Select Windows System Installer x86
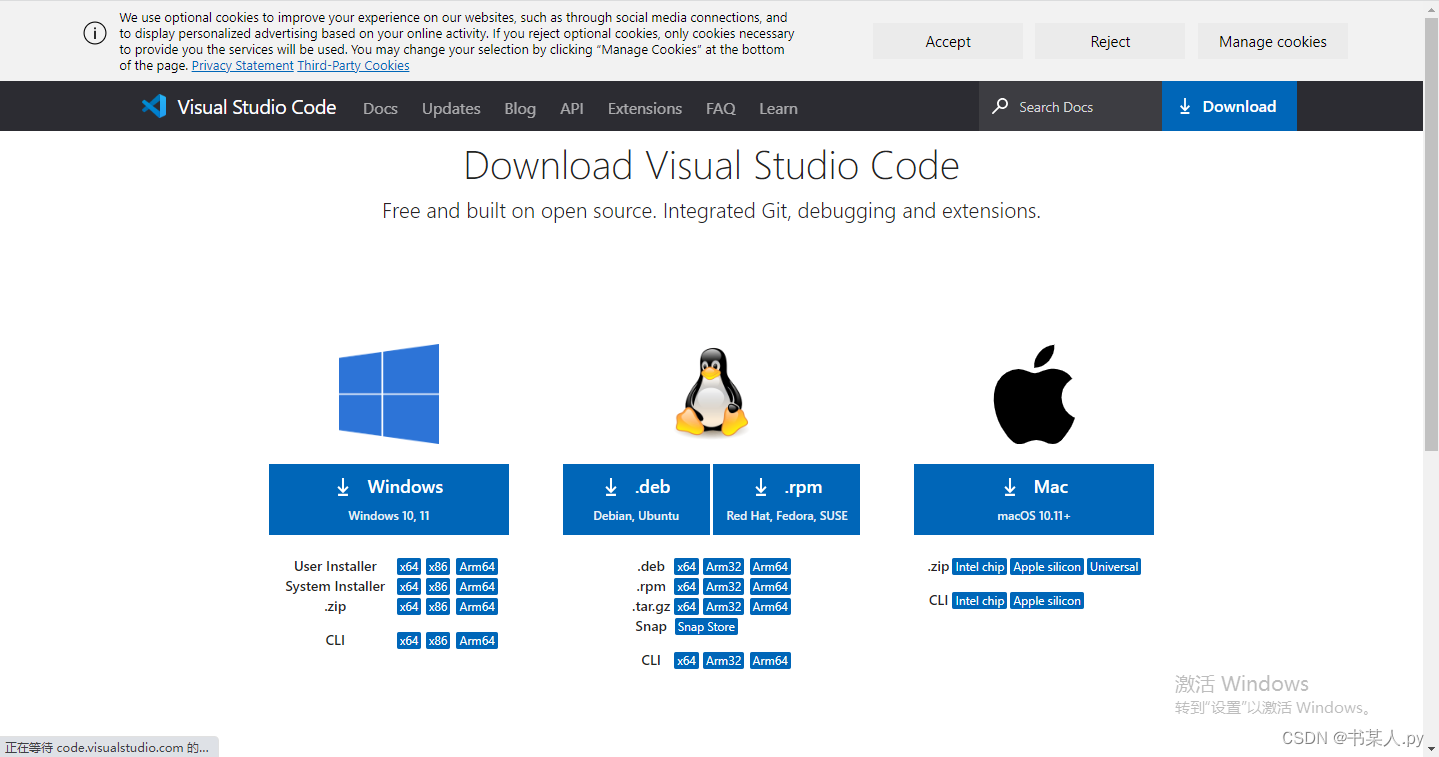Image resolution: width=1439 pixels, height=757 pixels. tap(438, 587)
